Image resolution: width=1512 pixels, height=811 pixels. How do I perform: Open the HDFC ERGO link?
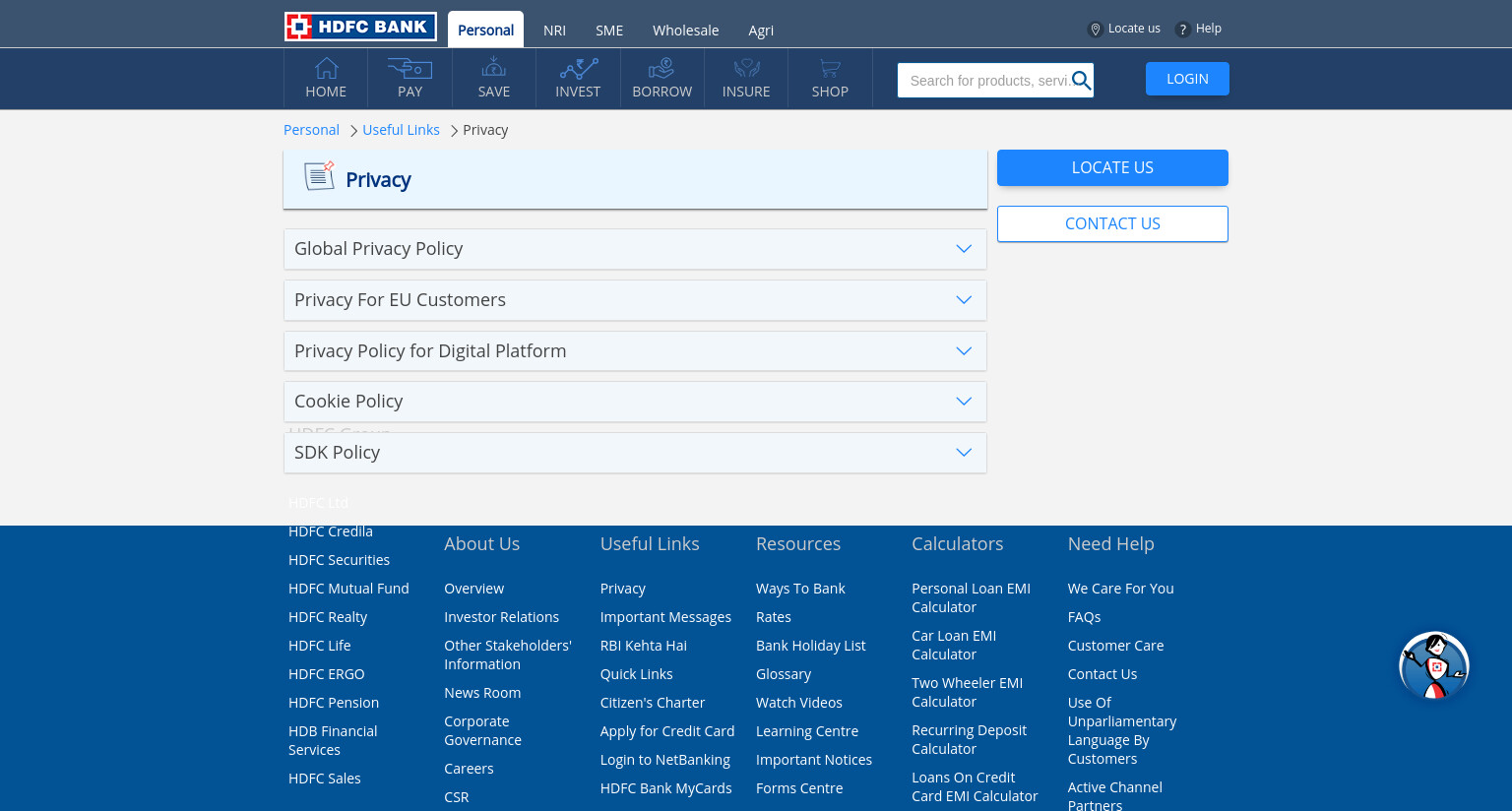(327, 674)
